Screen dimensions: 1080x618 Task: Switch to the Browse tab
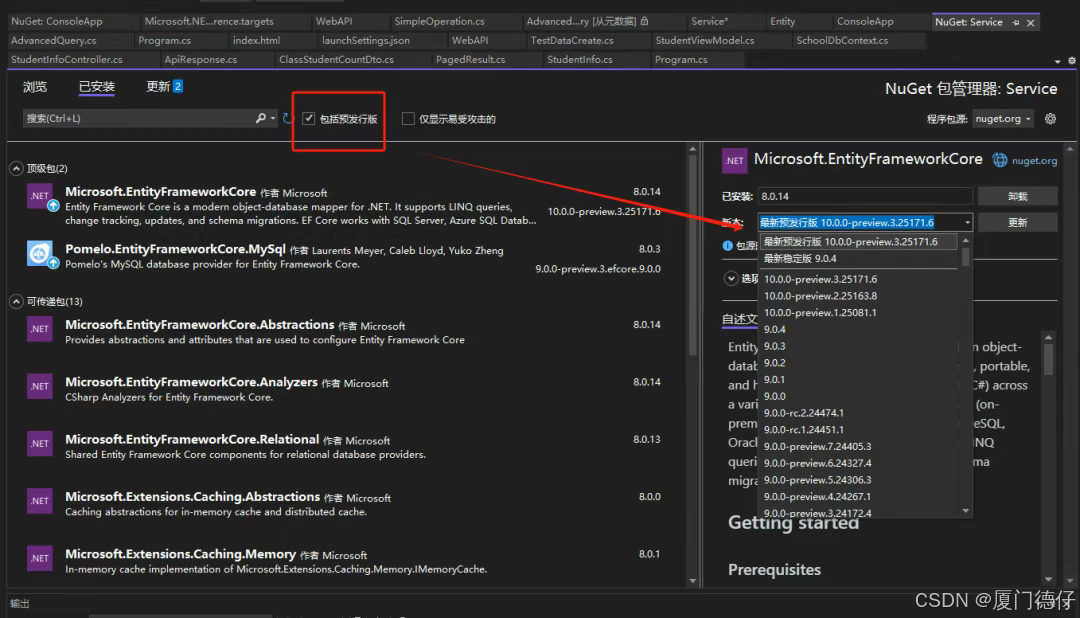tap(35, 87)
